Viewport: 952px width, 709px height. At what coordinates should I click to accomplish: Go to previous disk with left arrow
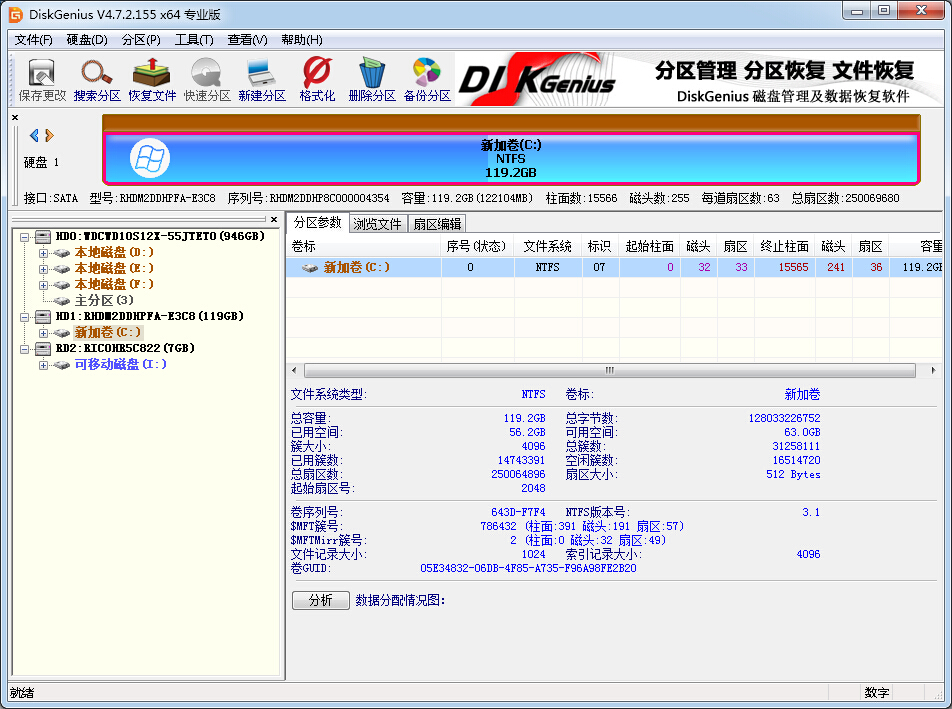click(x=34, y=135)
